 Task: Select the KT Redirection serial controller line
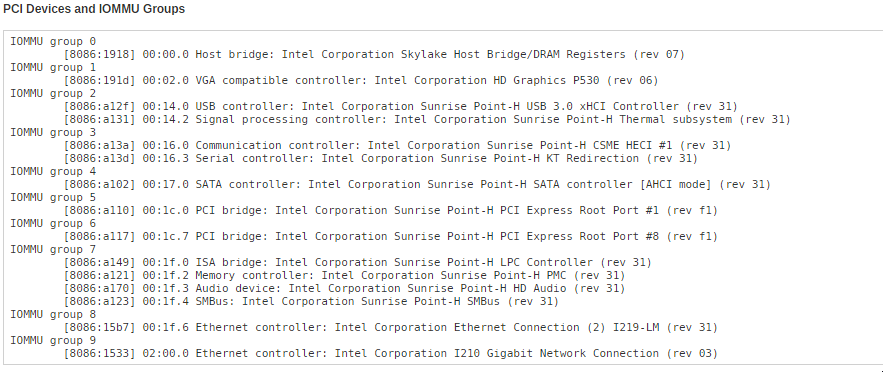[381, 158]
